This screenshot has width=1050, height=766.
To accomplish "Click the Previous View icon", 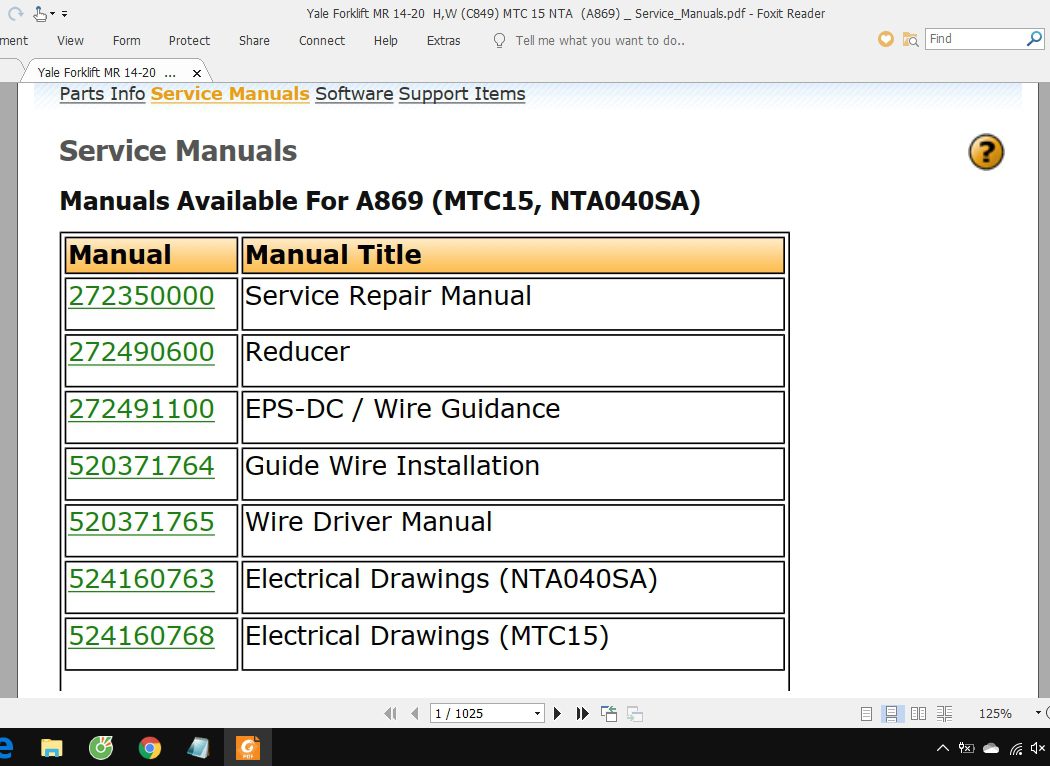I will [608, 713].
